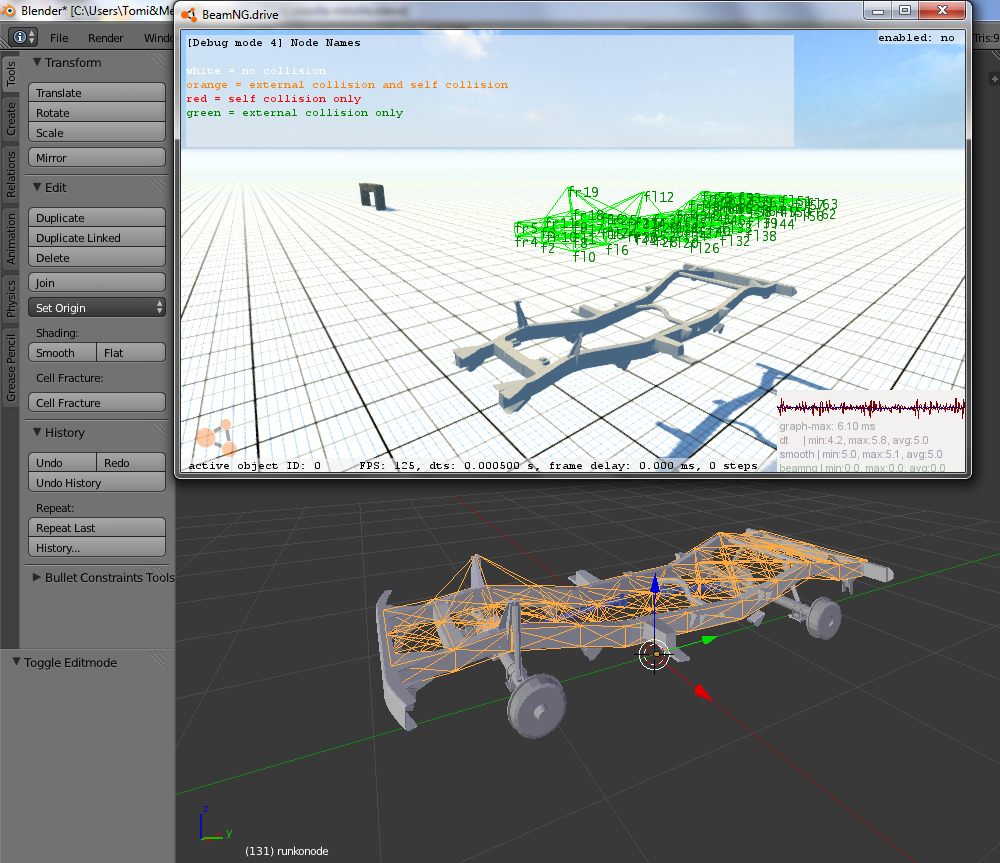
Task: Click the Scale button
Action: point(97,132)
